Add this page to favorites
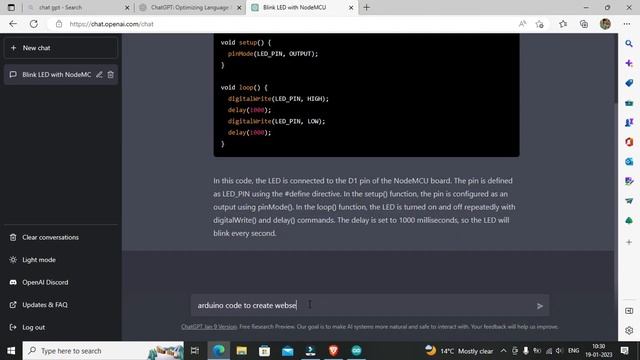This screenshot has height=360, width=640. tap(540, 24)
